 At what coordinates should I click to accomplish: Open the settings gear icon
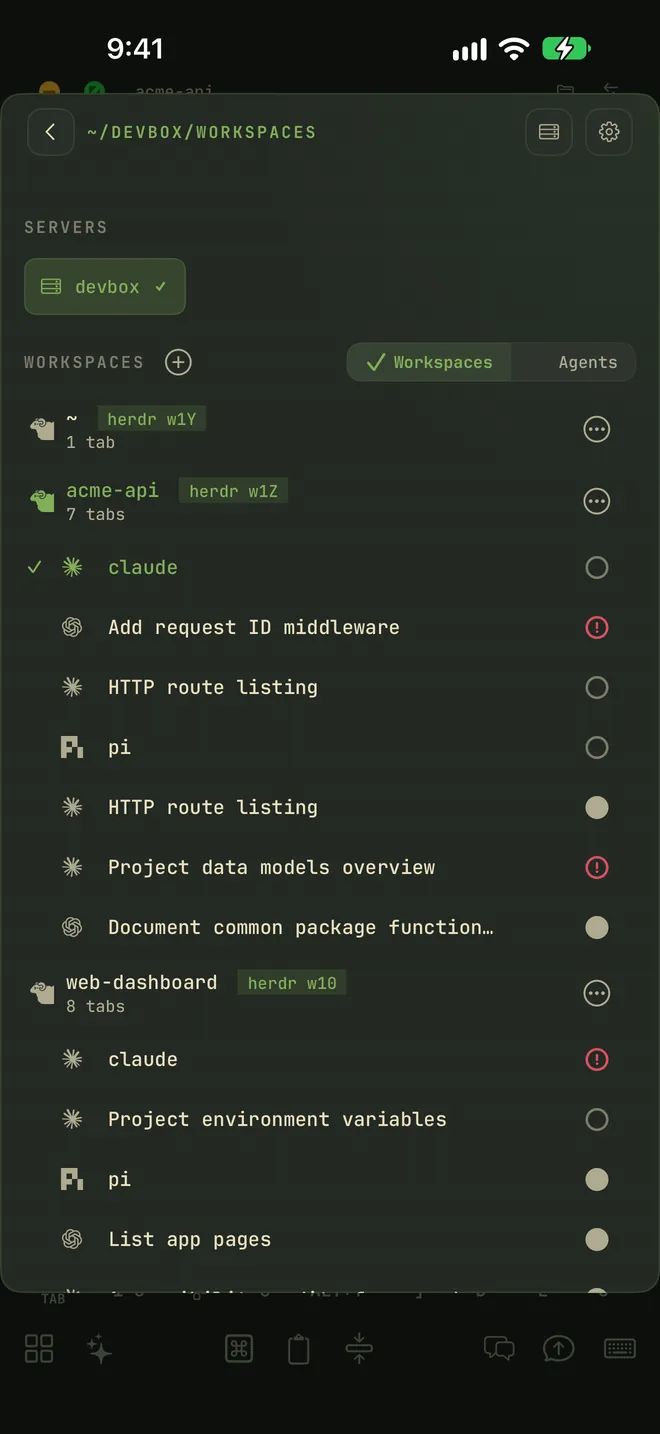(609, 132)
